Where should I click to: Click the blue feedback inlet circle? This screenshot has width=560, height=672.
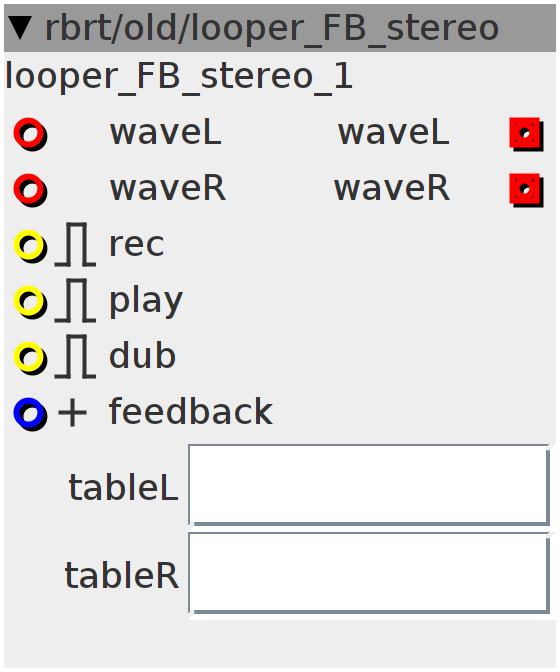[30, 414]
